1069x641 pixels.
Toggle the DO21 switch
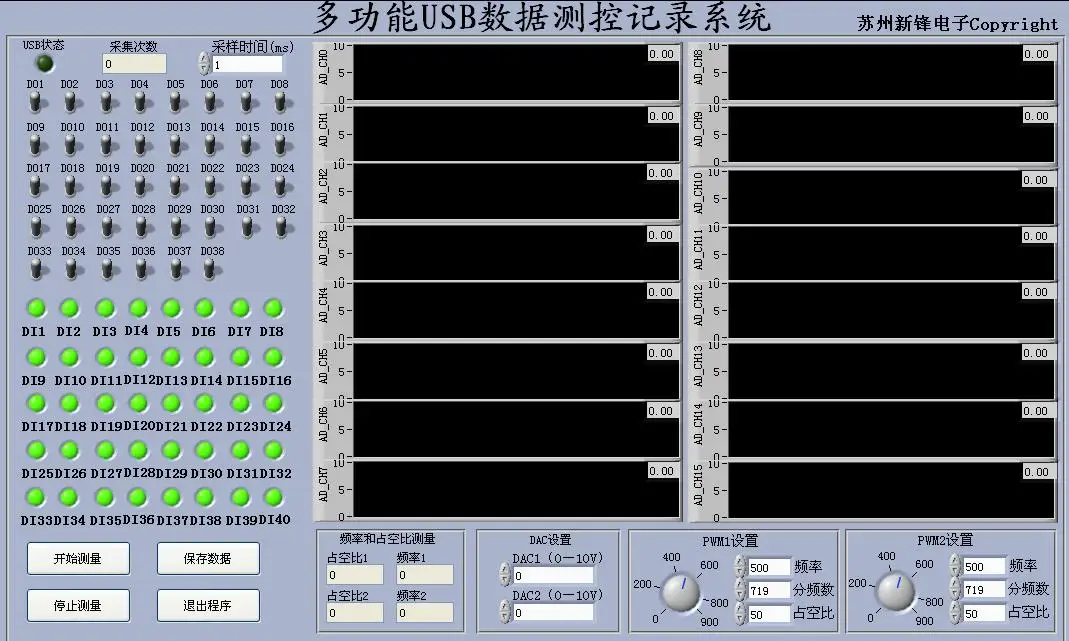coord(176,186)
